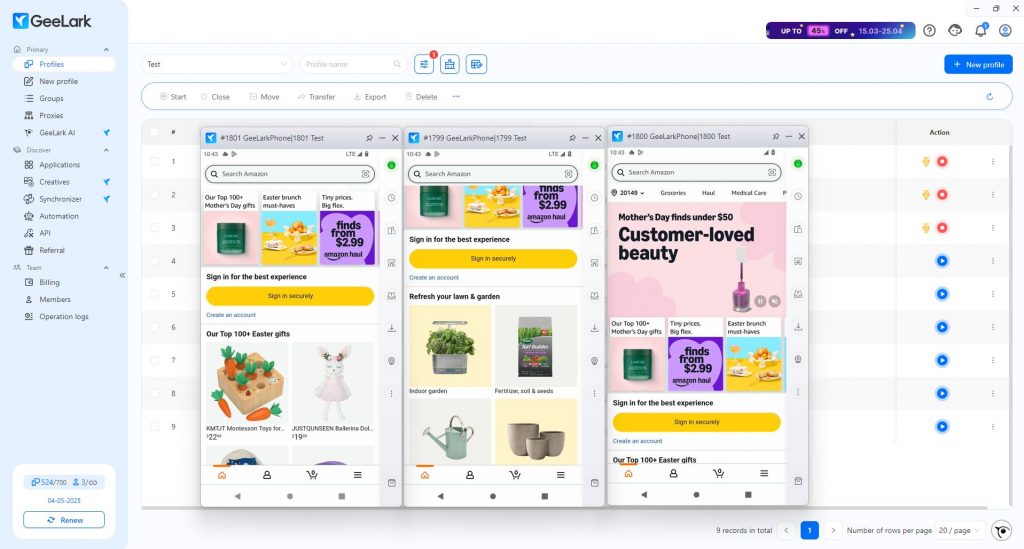Select page 1 in pagination
The height and width of the screenshot is (549, 1024).
[x=809, y=530]
